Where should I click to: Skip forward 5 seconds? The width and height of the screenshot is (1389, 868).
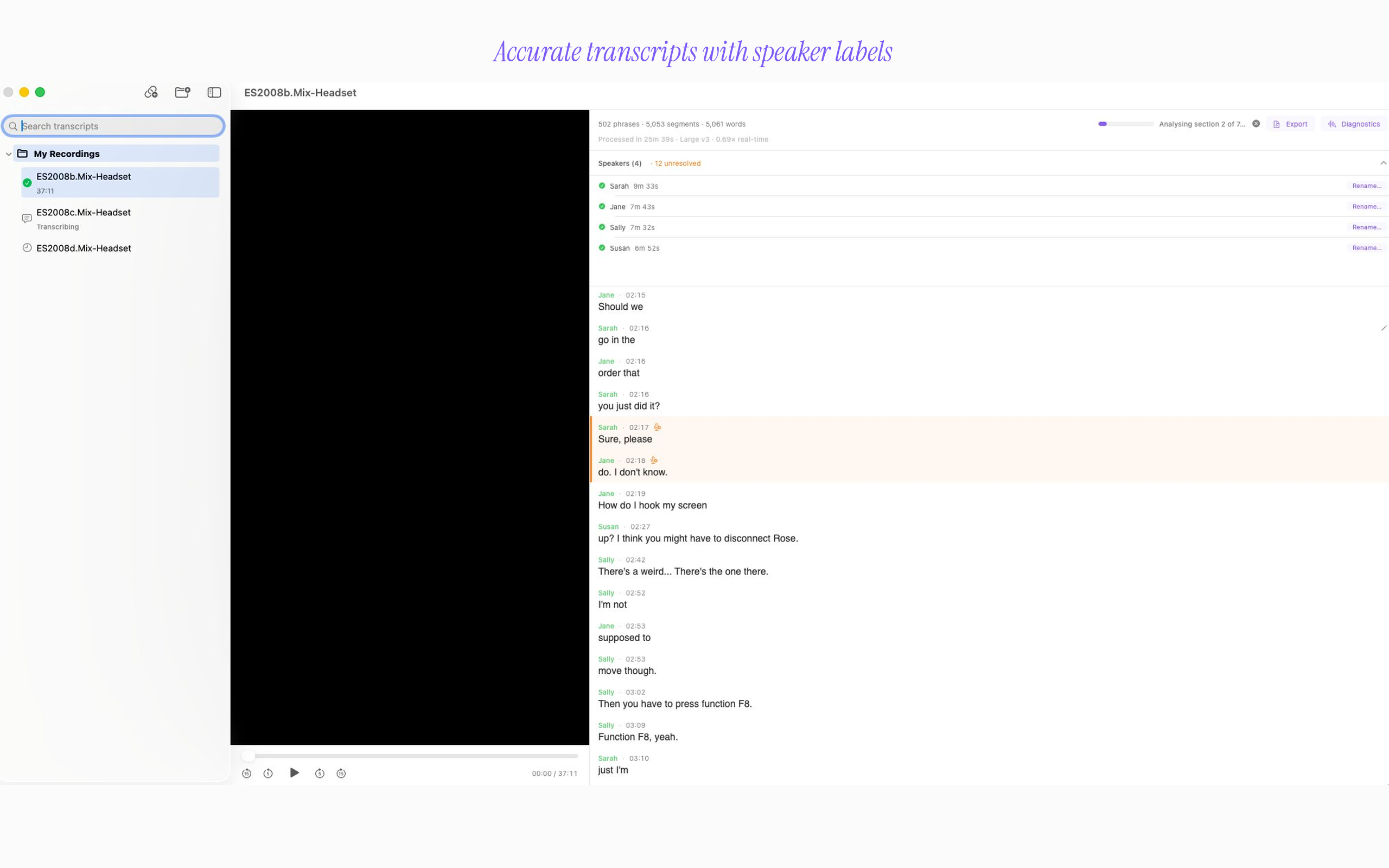coord(320,773)
